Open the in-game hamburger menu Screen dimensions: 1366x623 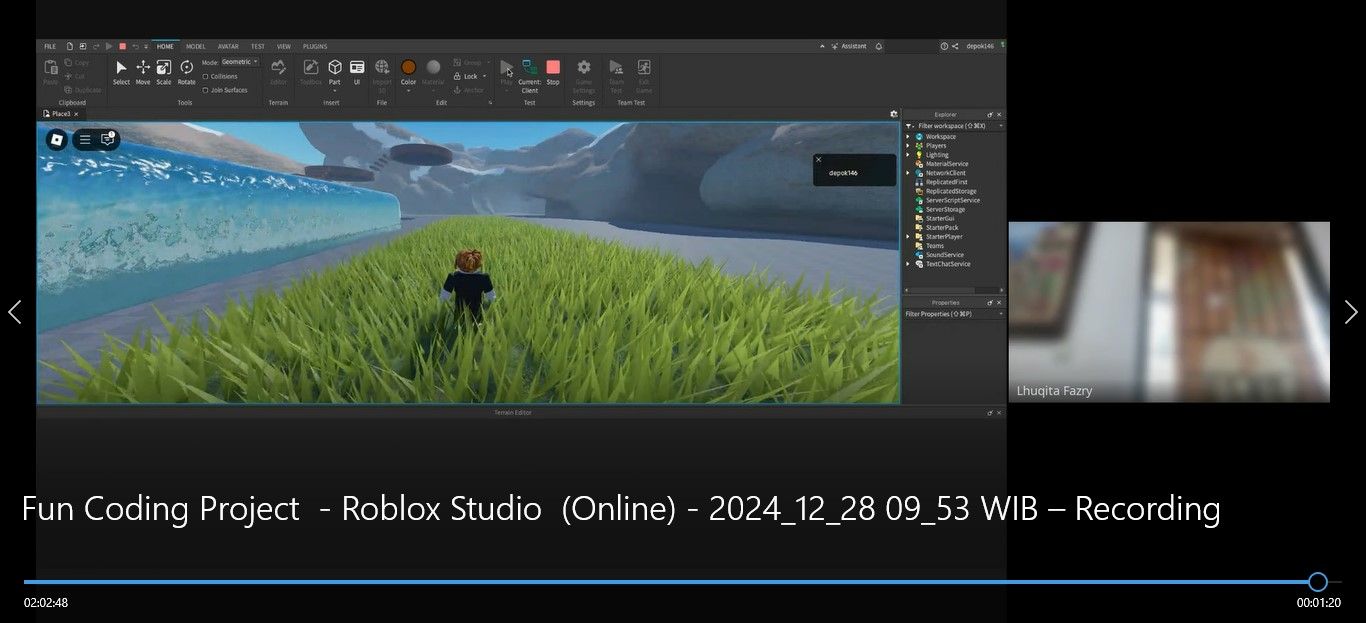point(85,139)
